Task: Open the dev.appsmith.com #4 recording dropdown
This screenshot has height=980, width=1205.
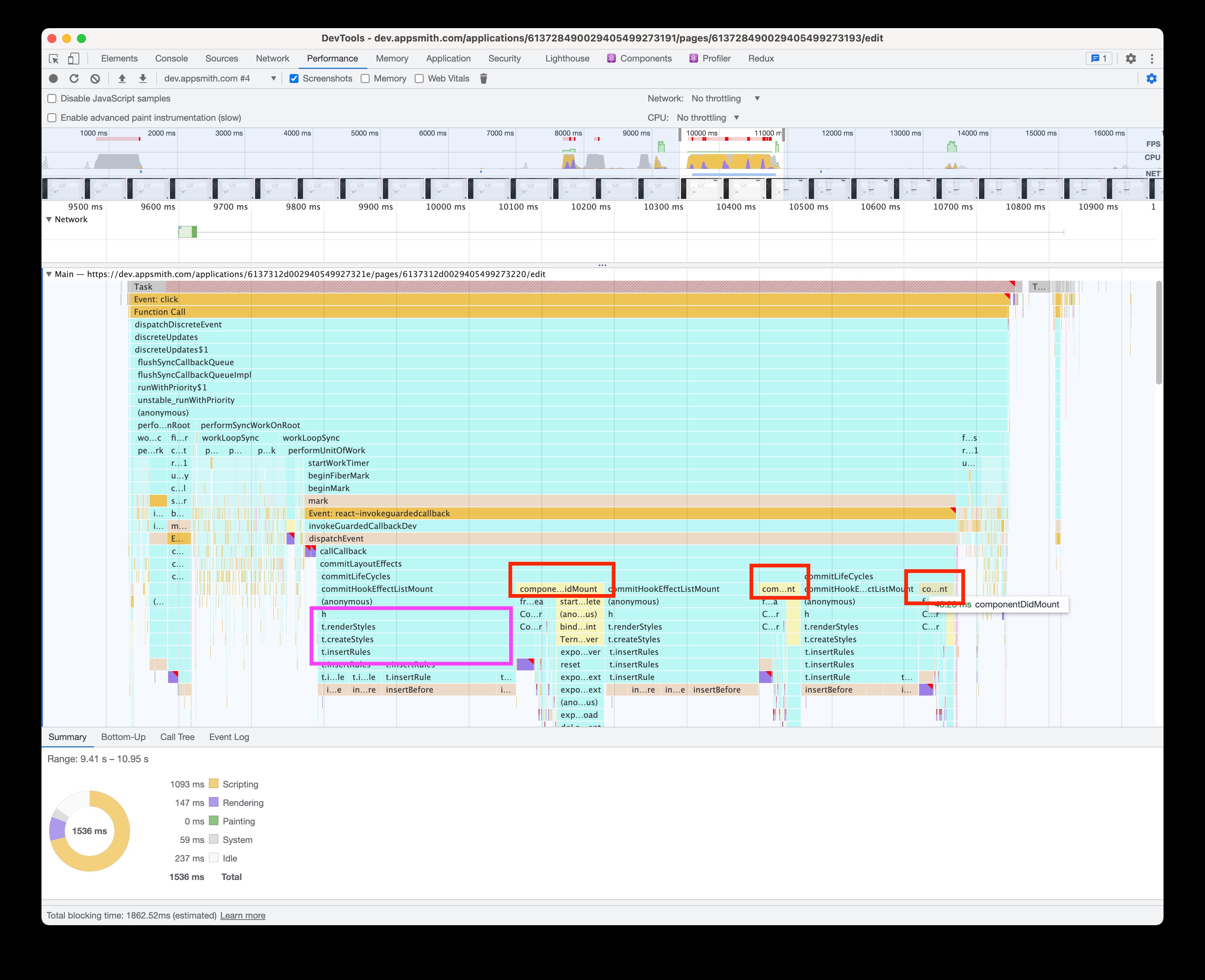Action: pyautogui.click(x=220, y=79)
